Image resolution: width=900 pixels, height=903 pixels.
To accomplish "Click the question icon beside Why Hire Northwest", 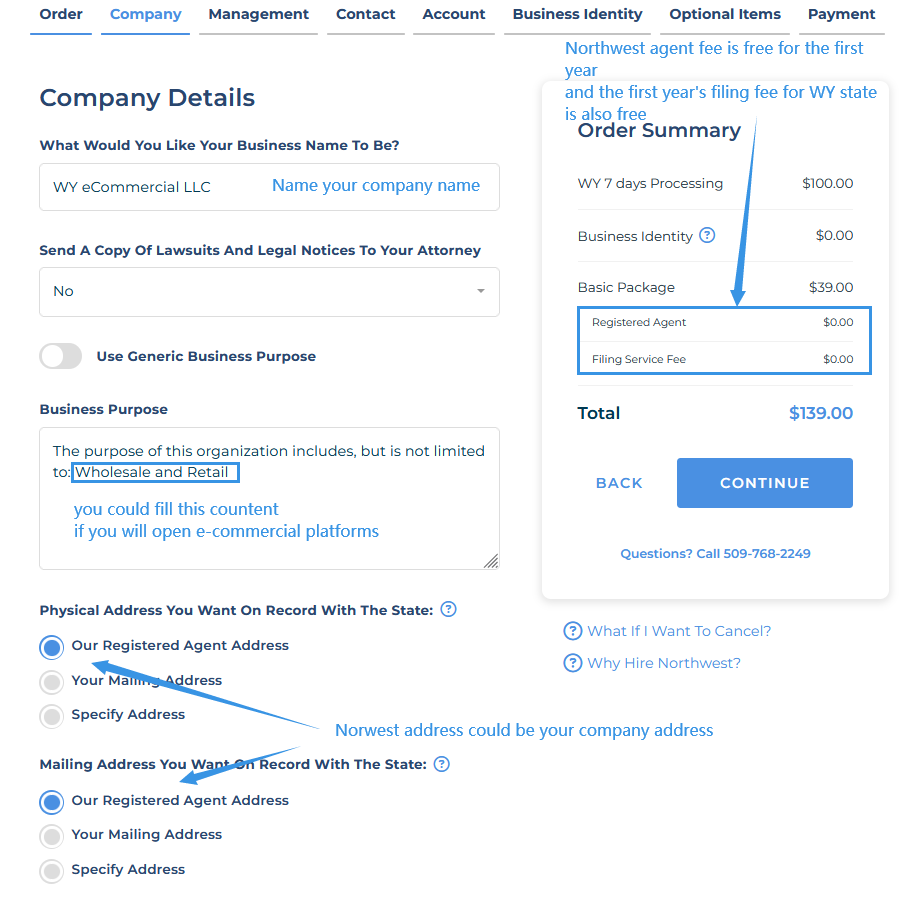I will click(x=572, y=663).
